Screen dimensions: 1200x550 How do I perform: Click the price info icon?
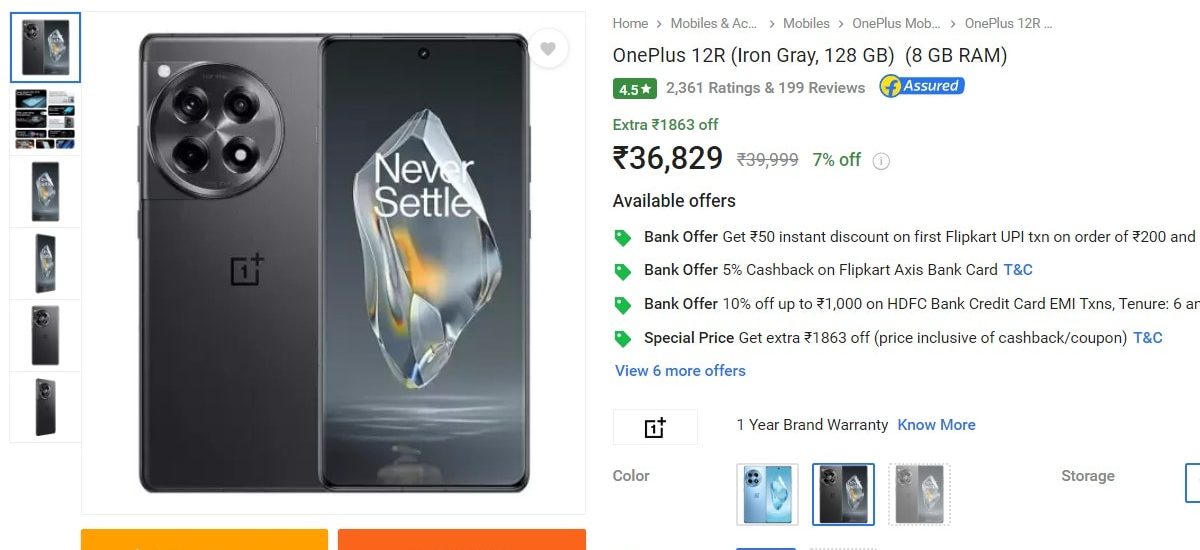click(881, 161)
